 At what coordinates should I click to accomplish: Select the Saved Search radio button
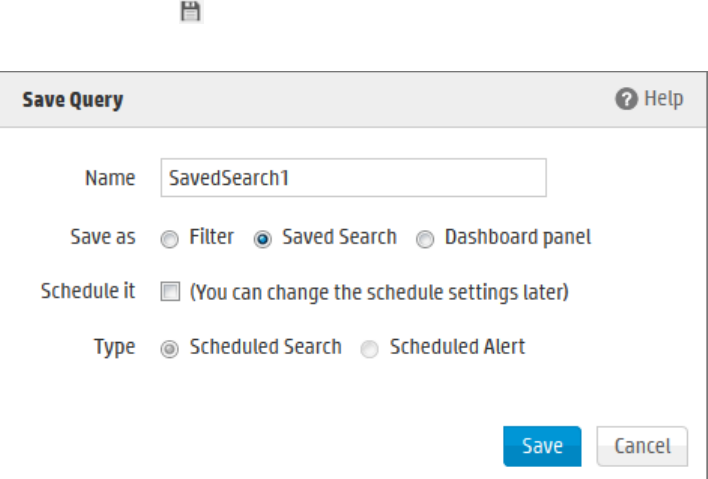[263, 239]
